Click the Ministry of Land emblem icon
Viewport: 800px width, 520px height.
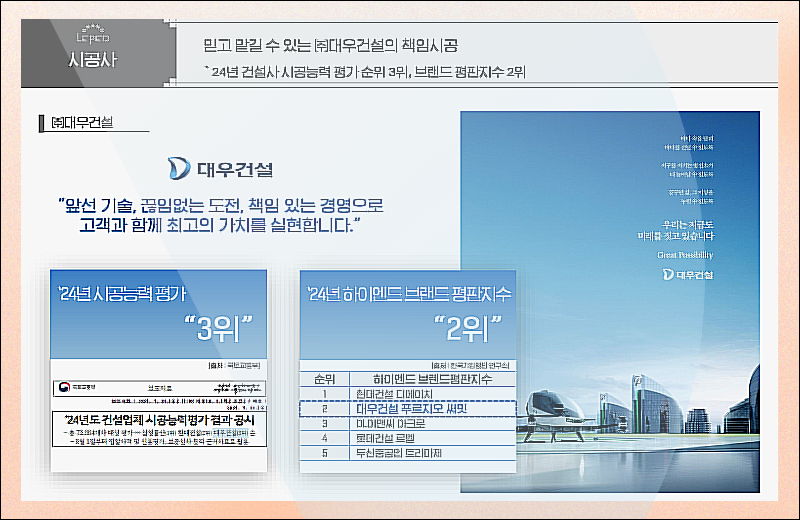(x=64, y=387)
